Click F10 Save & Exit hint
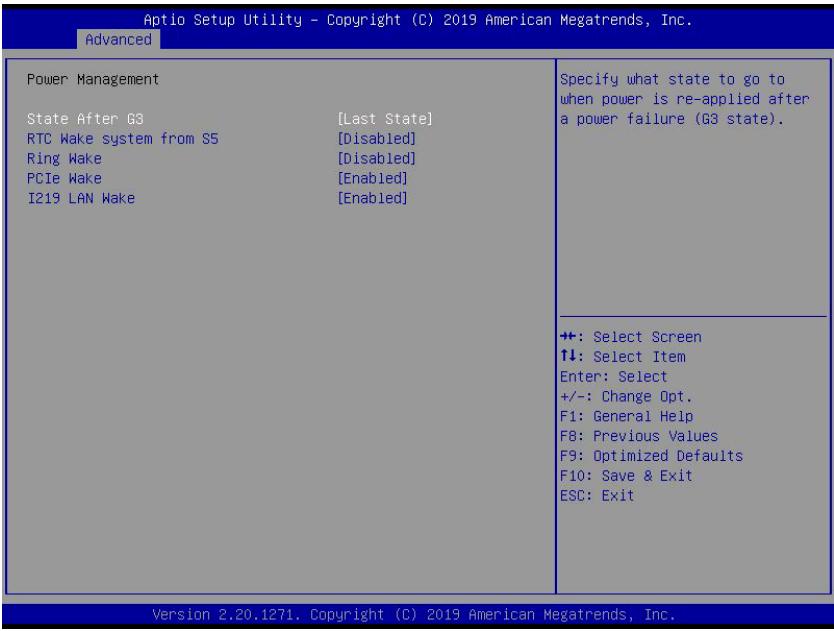Viewport: 834px width, 631px height. click(x=626, y=475)
